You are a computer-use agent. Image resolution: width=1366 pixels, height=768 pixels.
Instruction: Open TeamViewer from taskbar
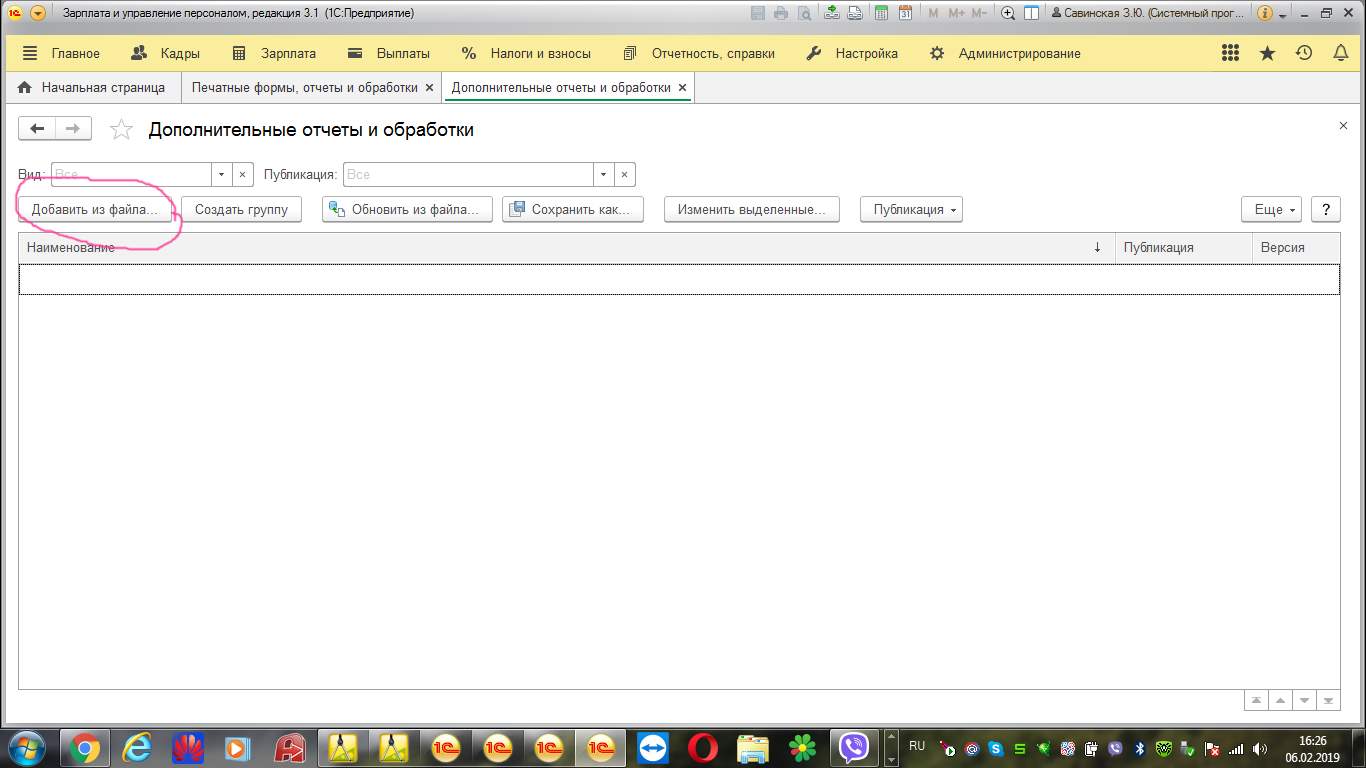[652, 748]
